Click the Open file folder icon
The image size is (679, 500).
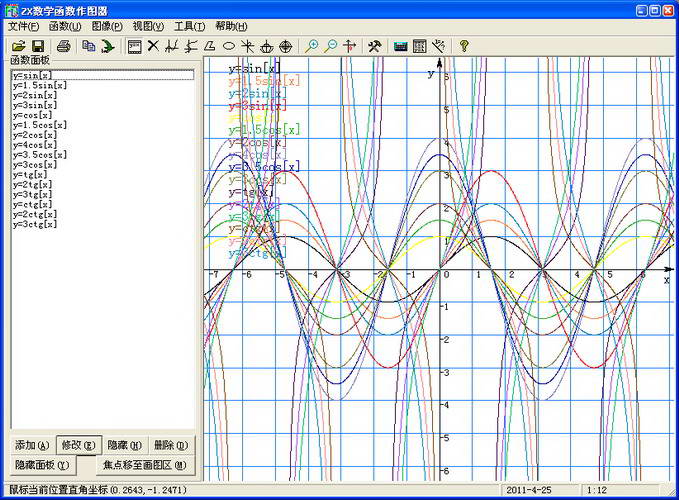coord(18,46)
